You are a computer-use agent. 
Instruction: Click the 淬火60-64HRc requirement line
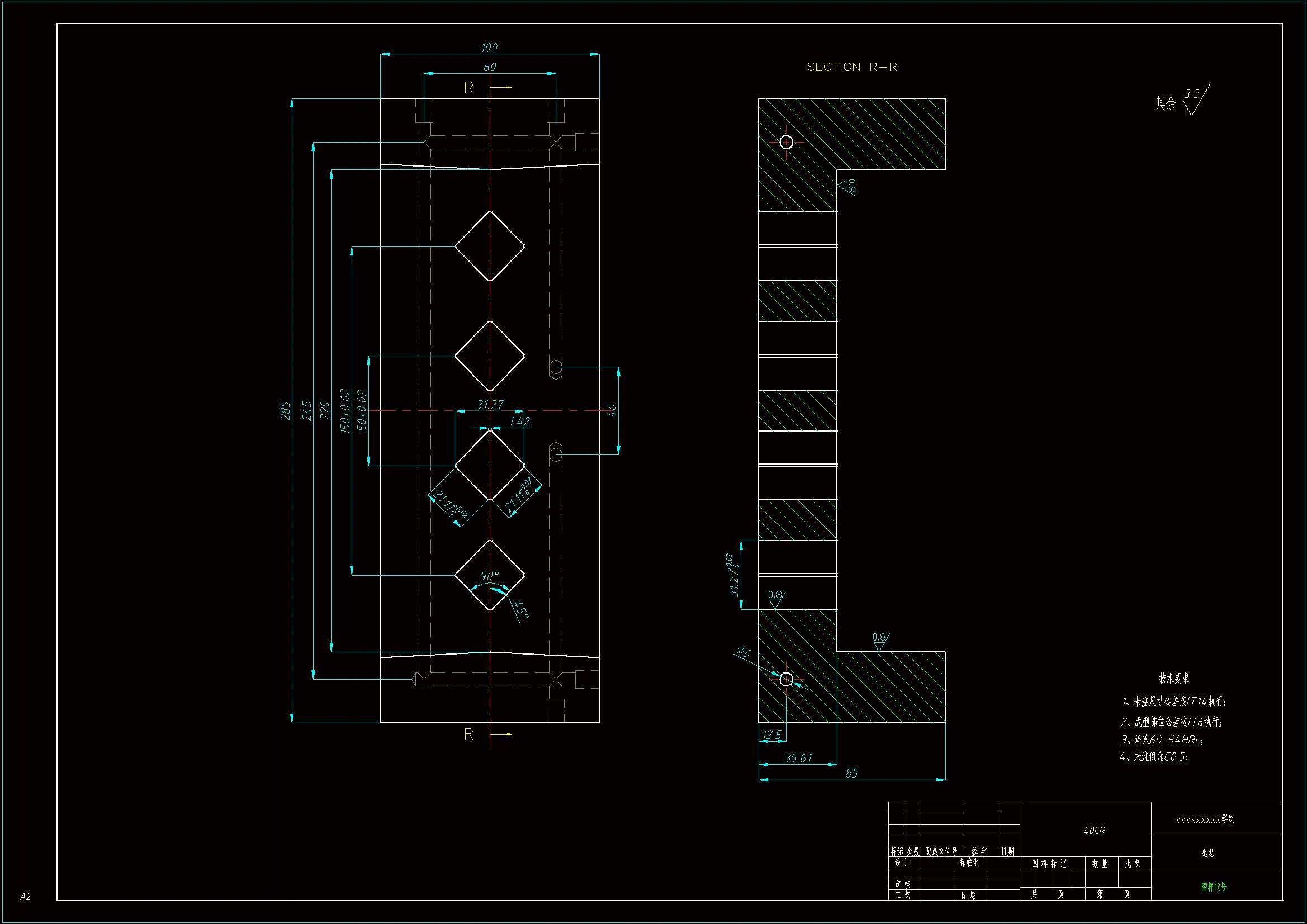(x=1161, y=740)
